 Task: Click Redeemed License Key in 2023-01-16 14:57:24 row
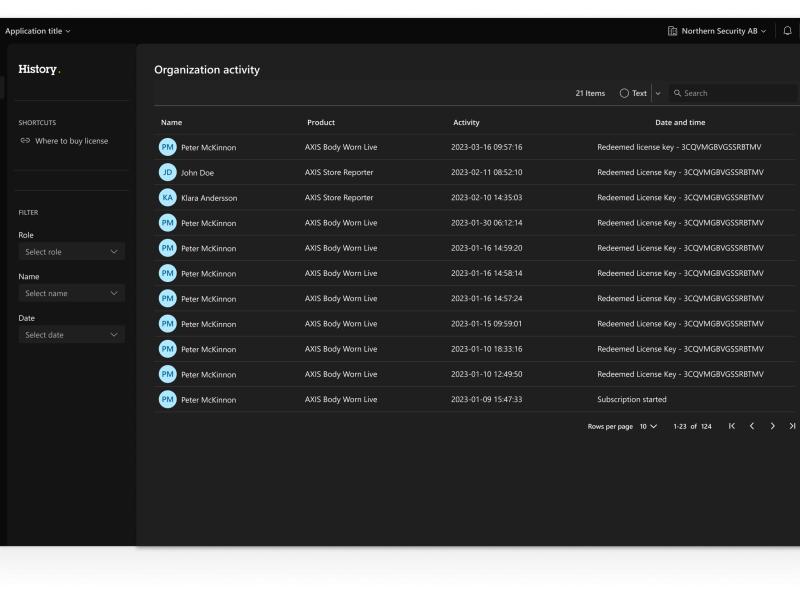tap(681, 298)
